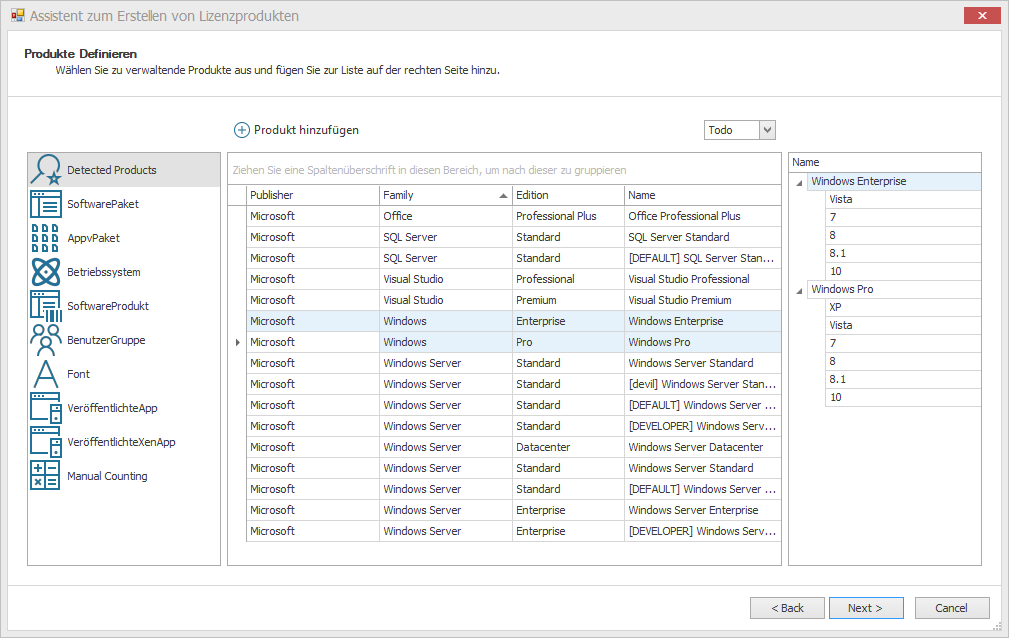Image resolution: width=1009 pixels, height=638 pixels.
Task: Select the Windows Server Datacenter row
Action: 514,447
